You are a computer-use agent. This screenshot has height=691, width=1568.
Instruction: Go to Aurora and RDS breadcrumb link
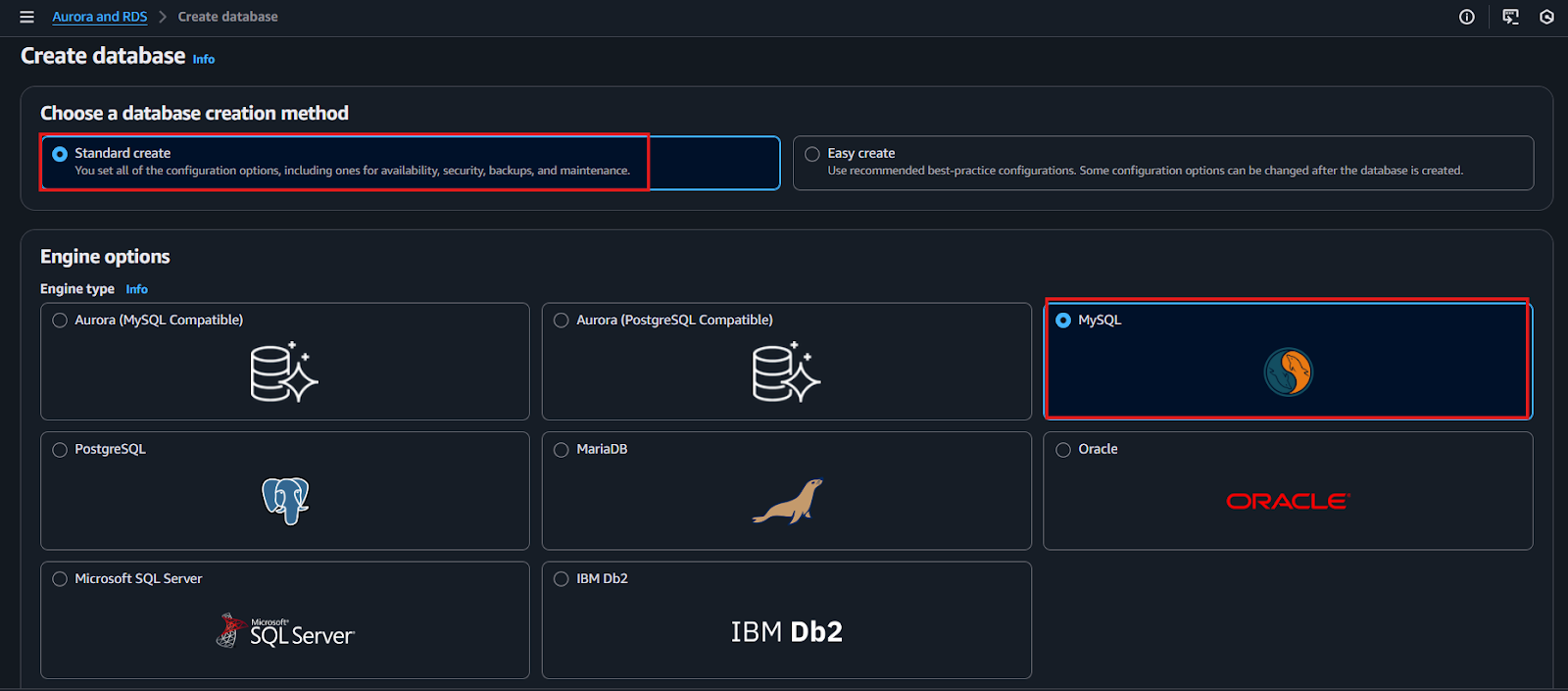click(x=100, y=17)
